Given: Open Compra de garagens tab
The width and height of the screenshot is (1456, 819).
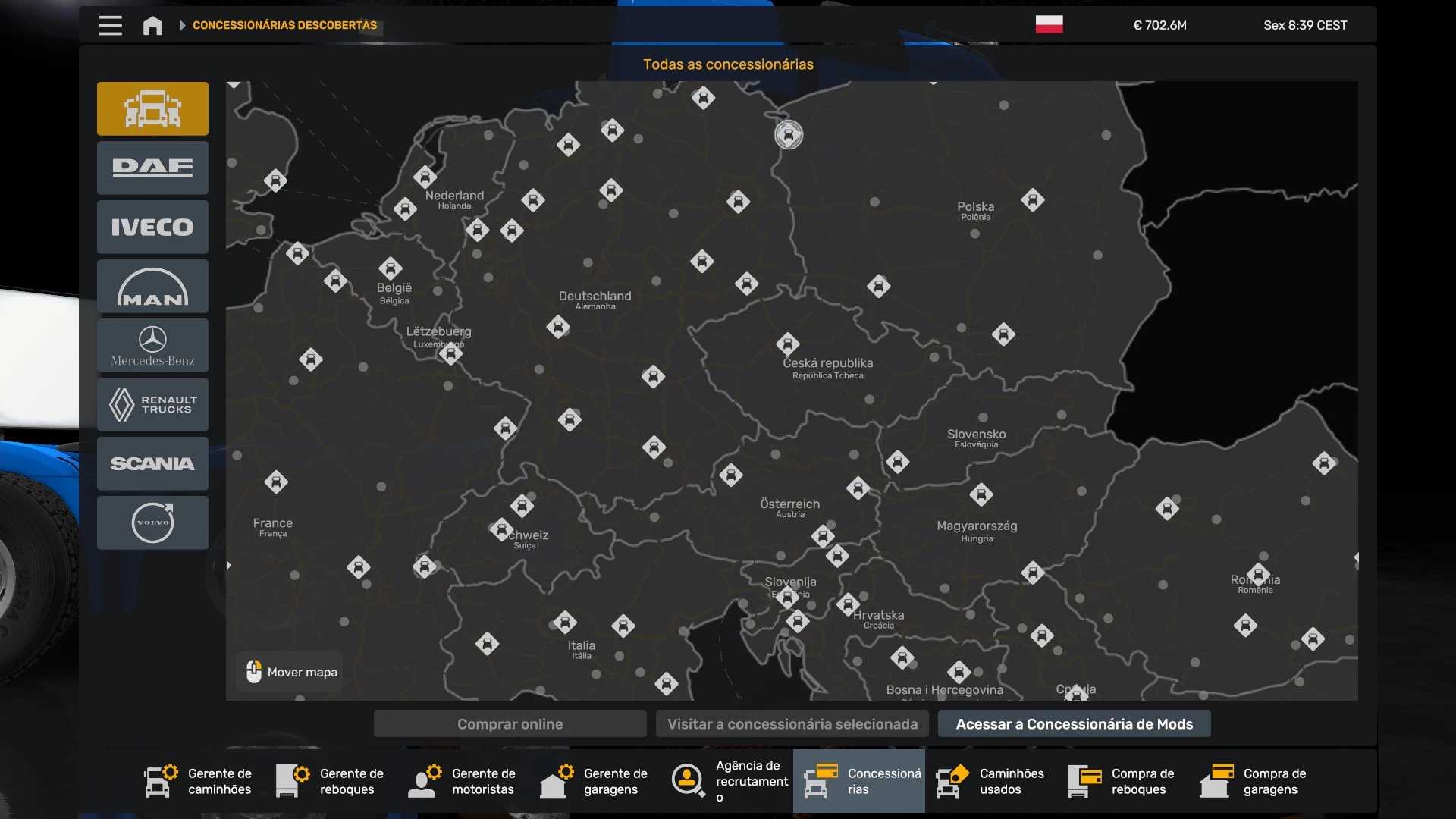Looking at the screenshot, I should click(1254, 781).
